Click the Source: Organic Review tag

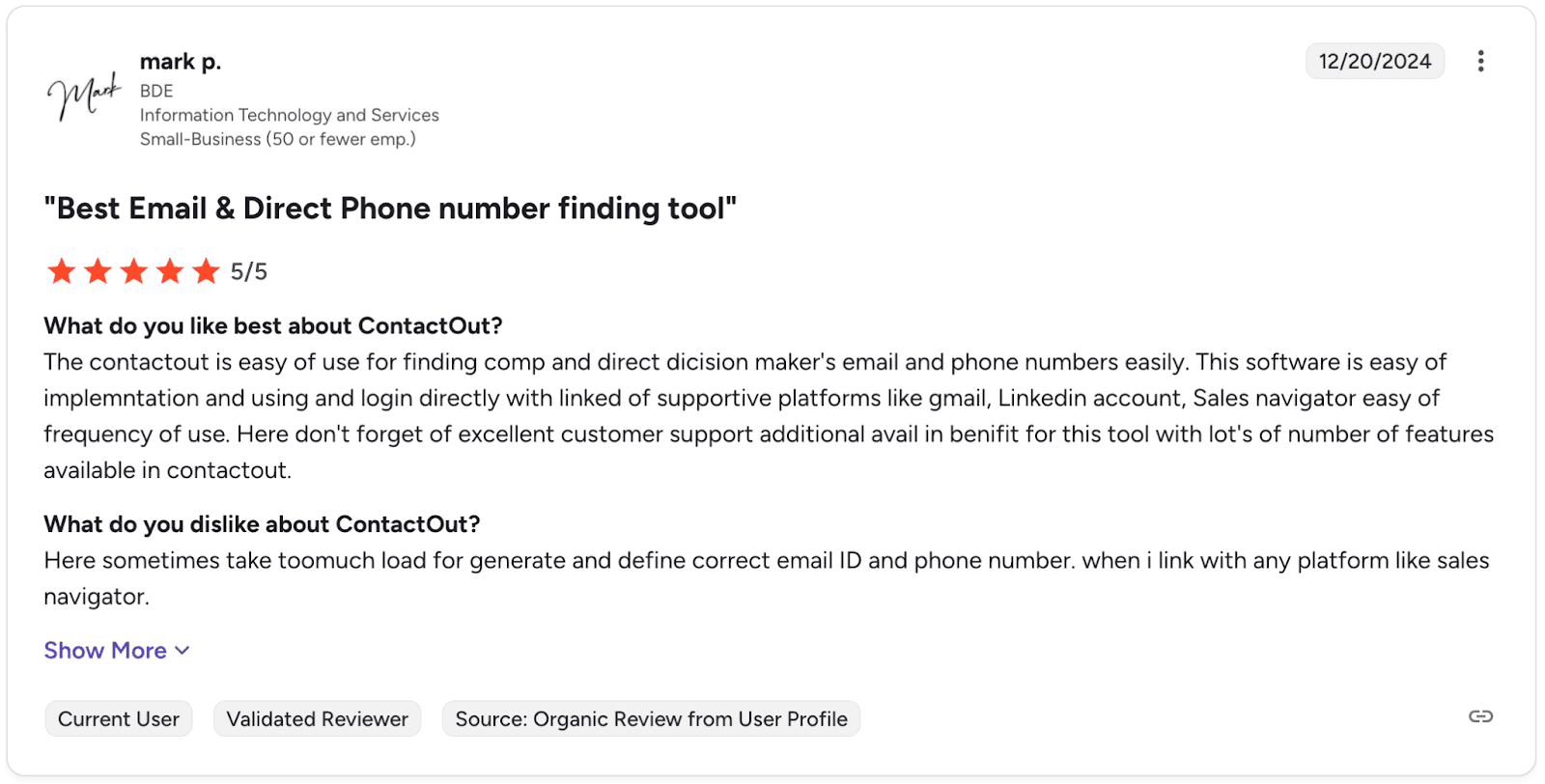click(x=651, y=719)
